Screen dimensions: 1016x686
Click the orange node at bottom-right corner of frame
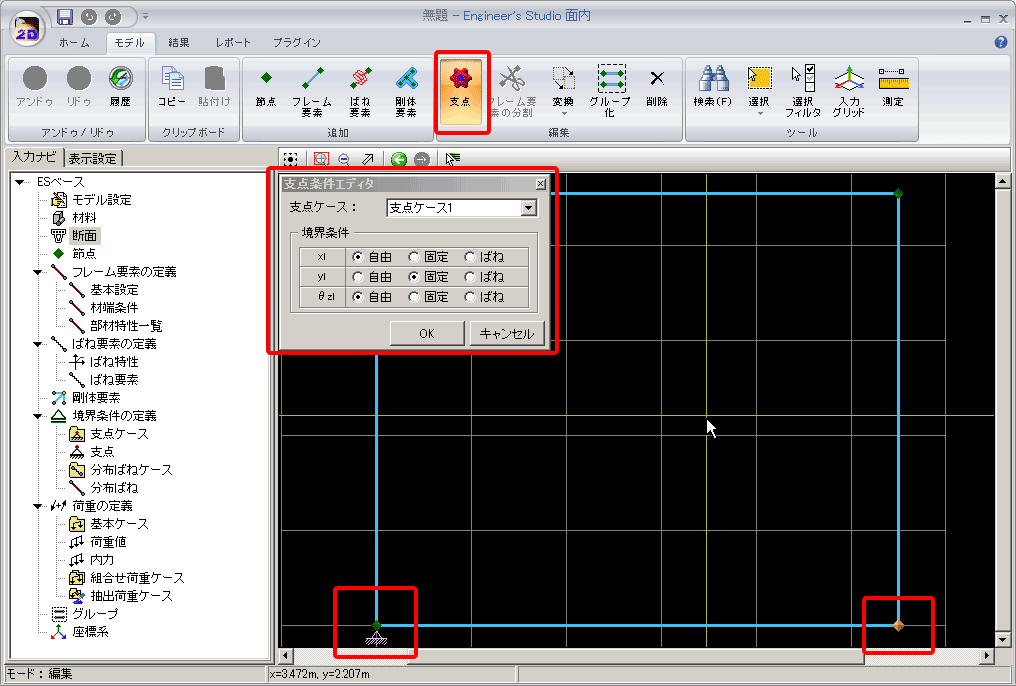(x=898, y=625)
